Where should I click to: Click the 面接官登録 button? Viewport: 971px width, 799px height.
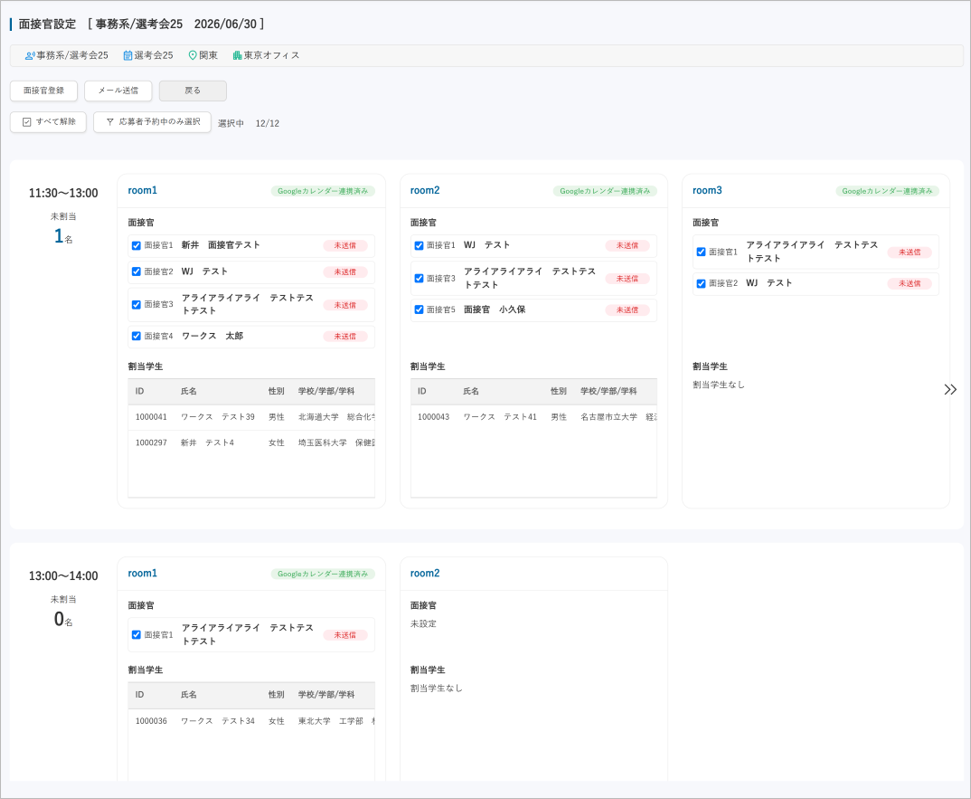[44, 90]
